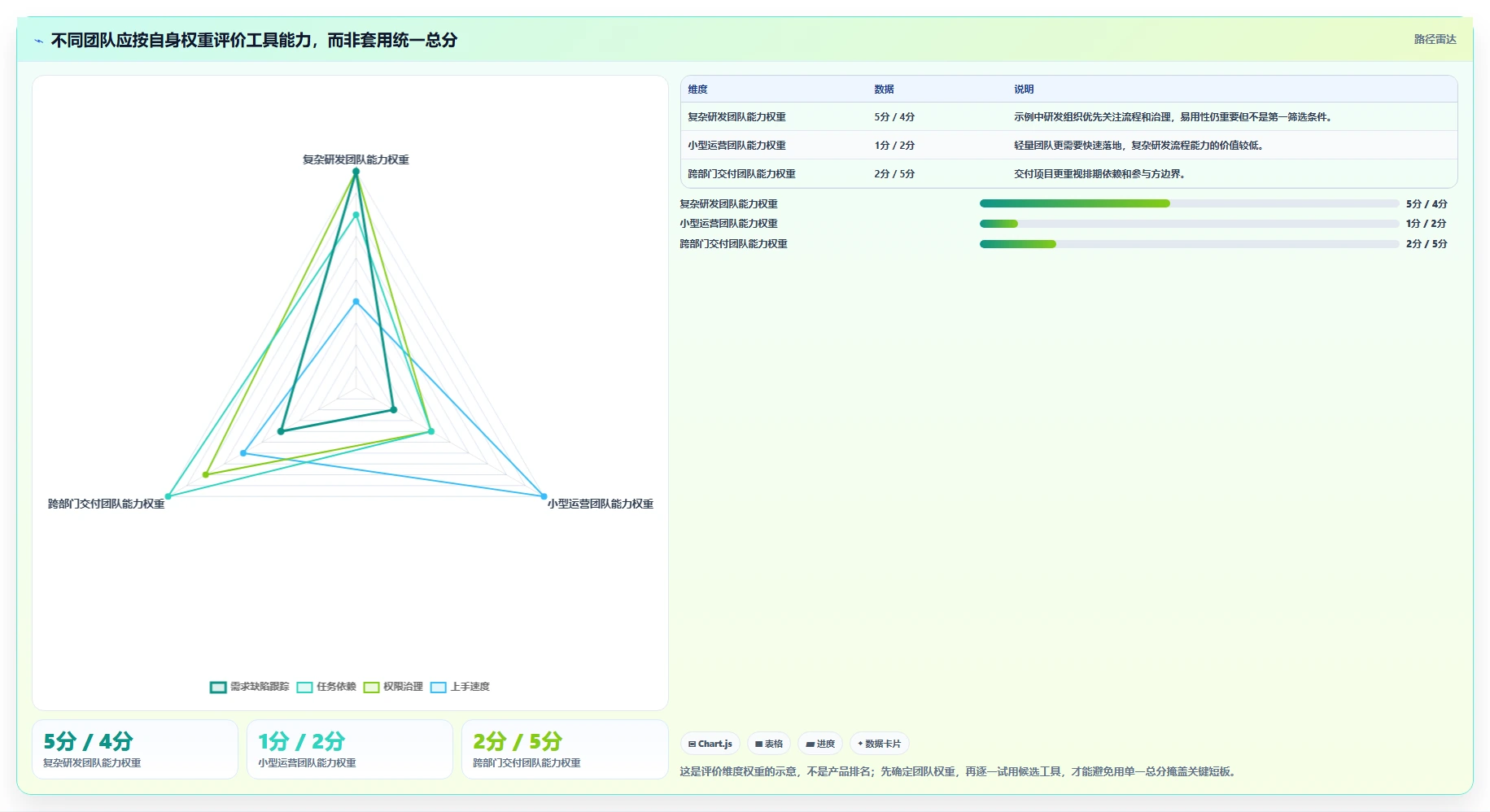
Task: Click table cell 小型运营团队能力权重
Action: click(x=736, y=146)
